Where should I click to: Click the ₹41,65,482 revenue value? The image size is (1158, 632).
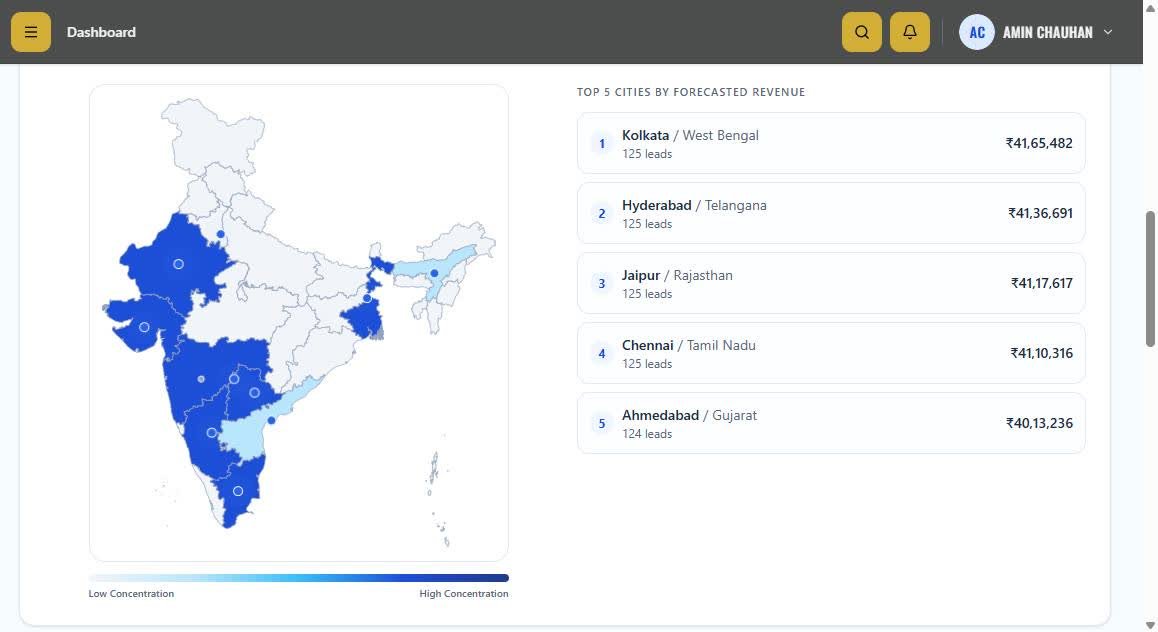pyautogui.click(x=1038, y=143)
